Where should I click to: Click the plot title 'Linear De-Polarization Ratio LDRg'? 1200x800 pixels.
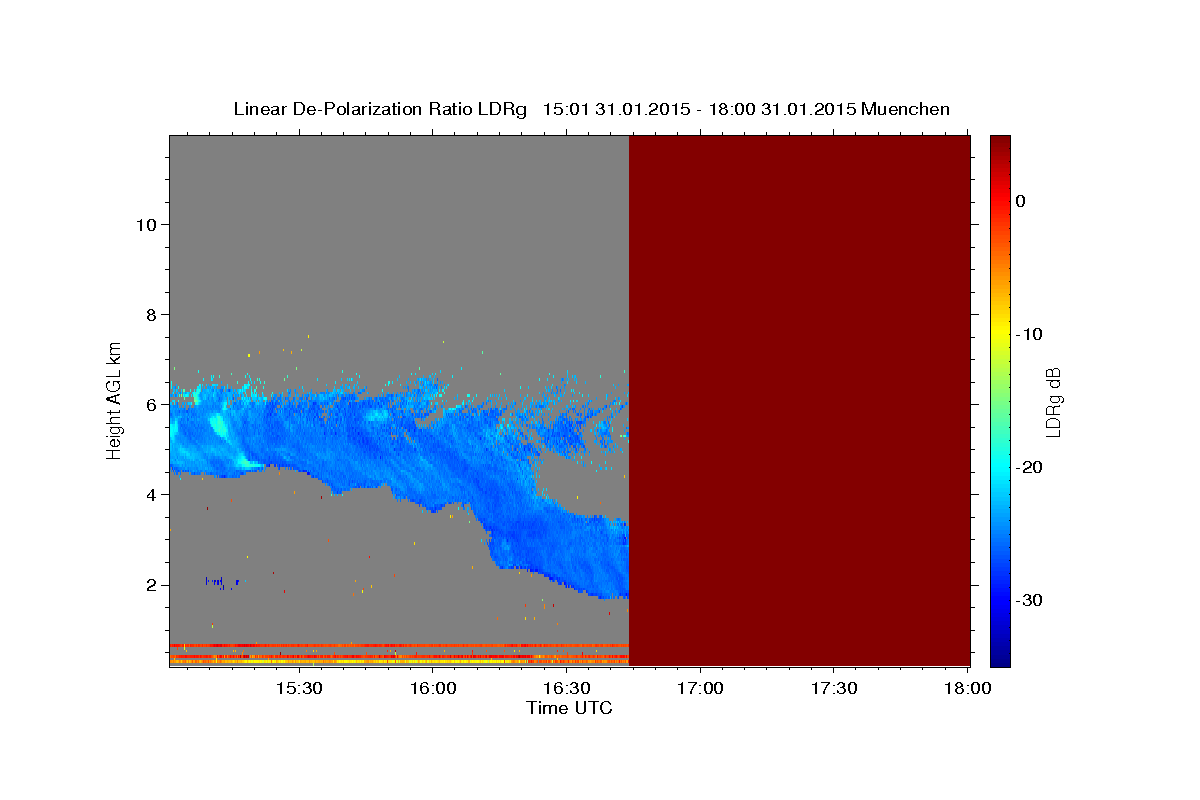pos(379,109)
